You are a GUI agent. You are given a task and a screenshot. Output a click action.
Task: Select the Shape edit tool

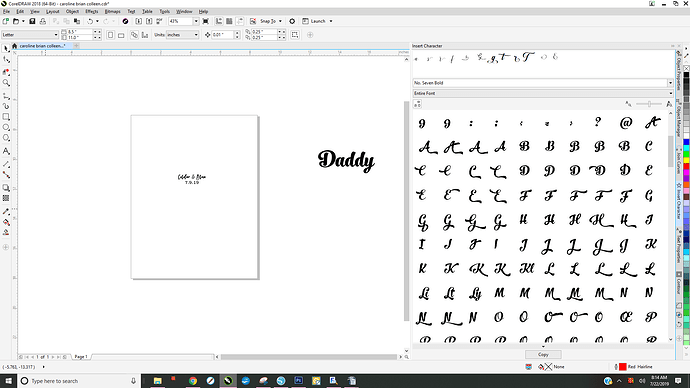click(6, 60)
